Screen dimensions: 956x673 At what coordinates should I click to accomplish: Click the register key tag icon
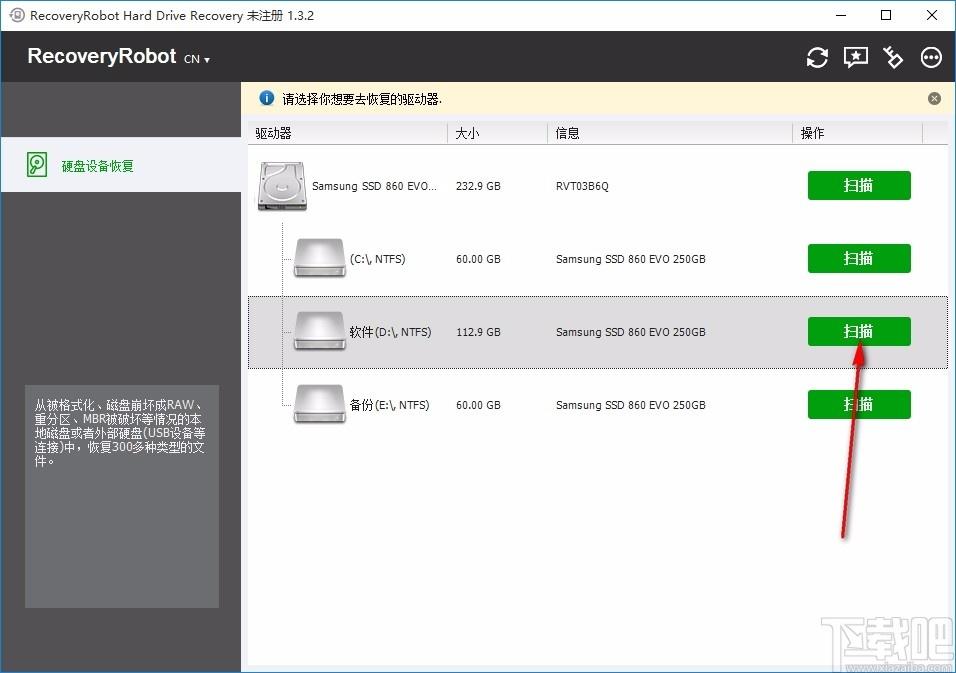tap(893, 57)
